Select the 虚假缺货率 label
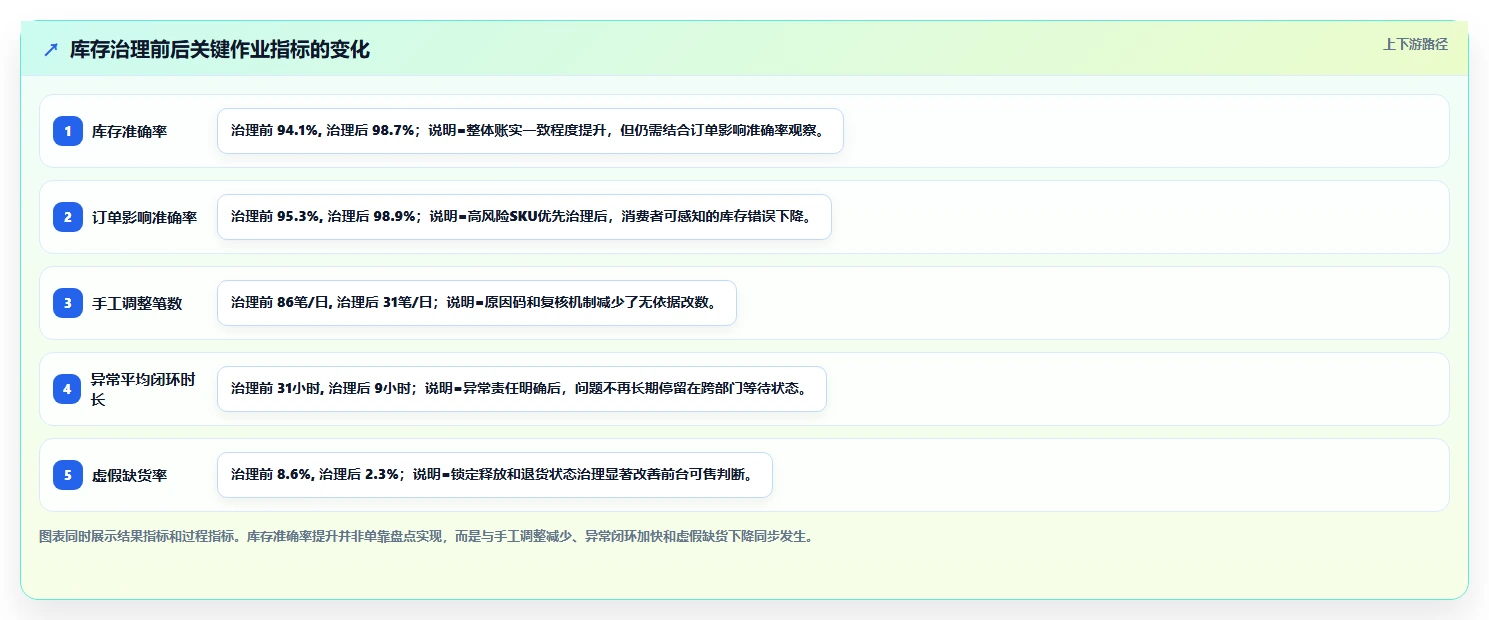The height and width of the screenshot is (620, 1489). coord(129,475)
